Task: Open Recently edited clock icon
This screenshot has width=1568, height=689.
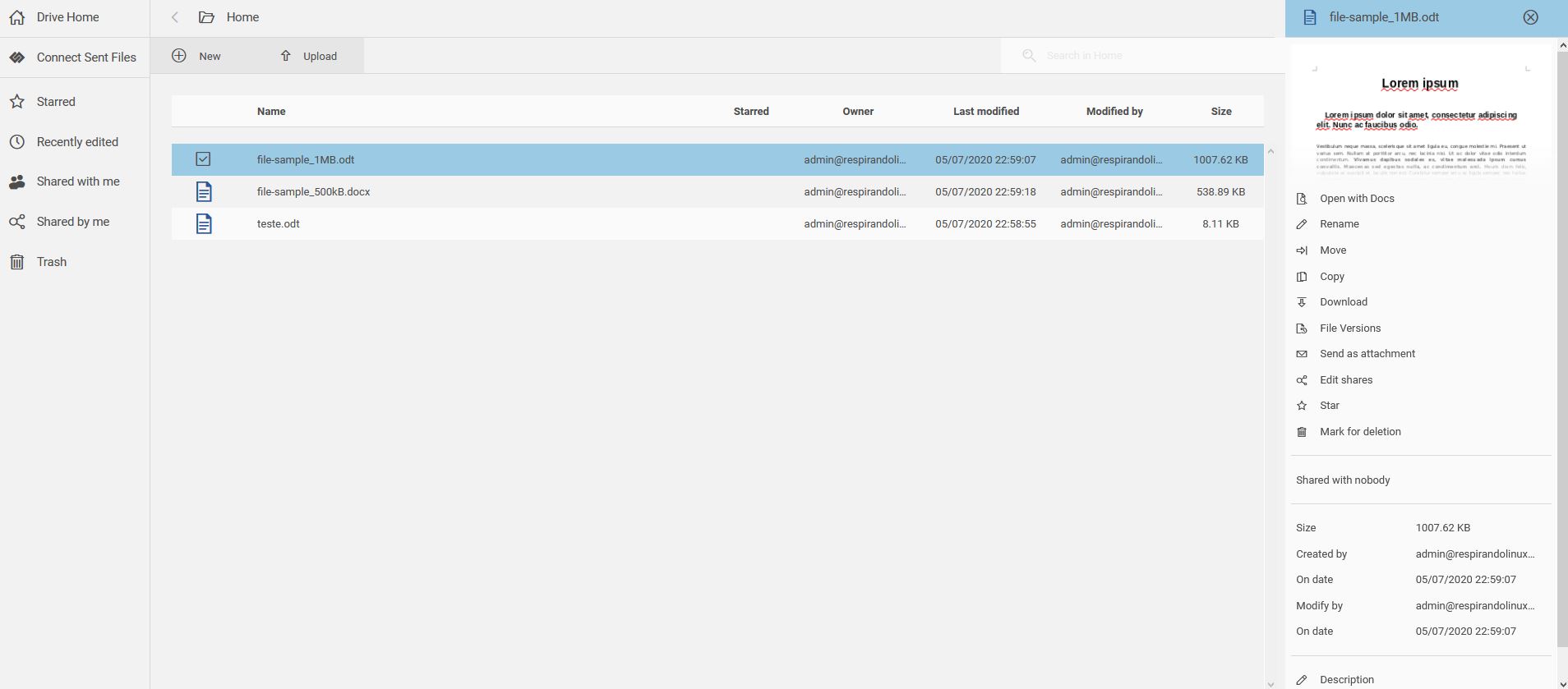Action: [17, 142]
